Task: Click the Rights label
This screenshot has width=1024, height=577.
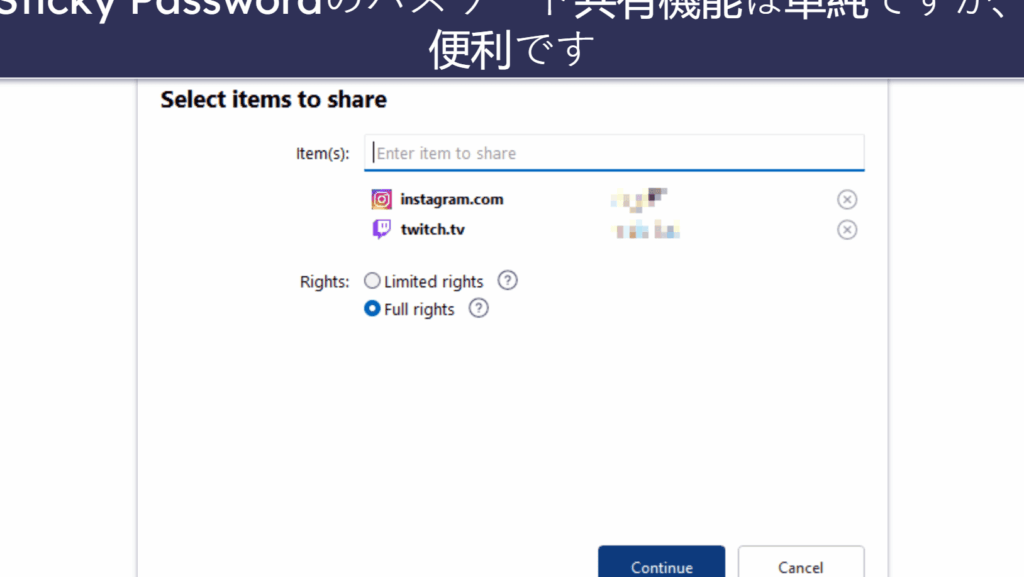Action: click(324, 281)
